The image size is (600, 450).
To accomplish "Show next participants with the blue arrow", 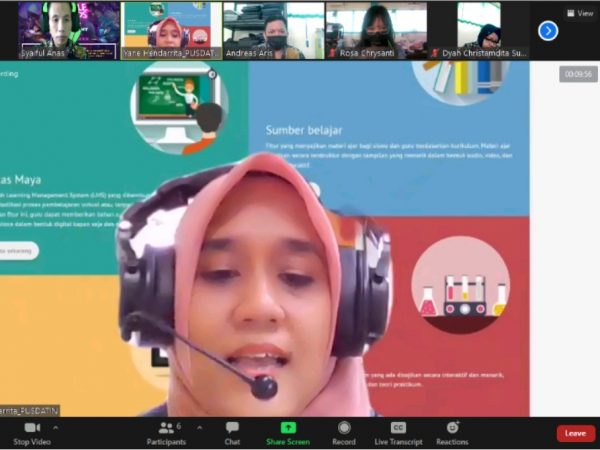I will [548, 31].
